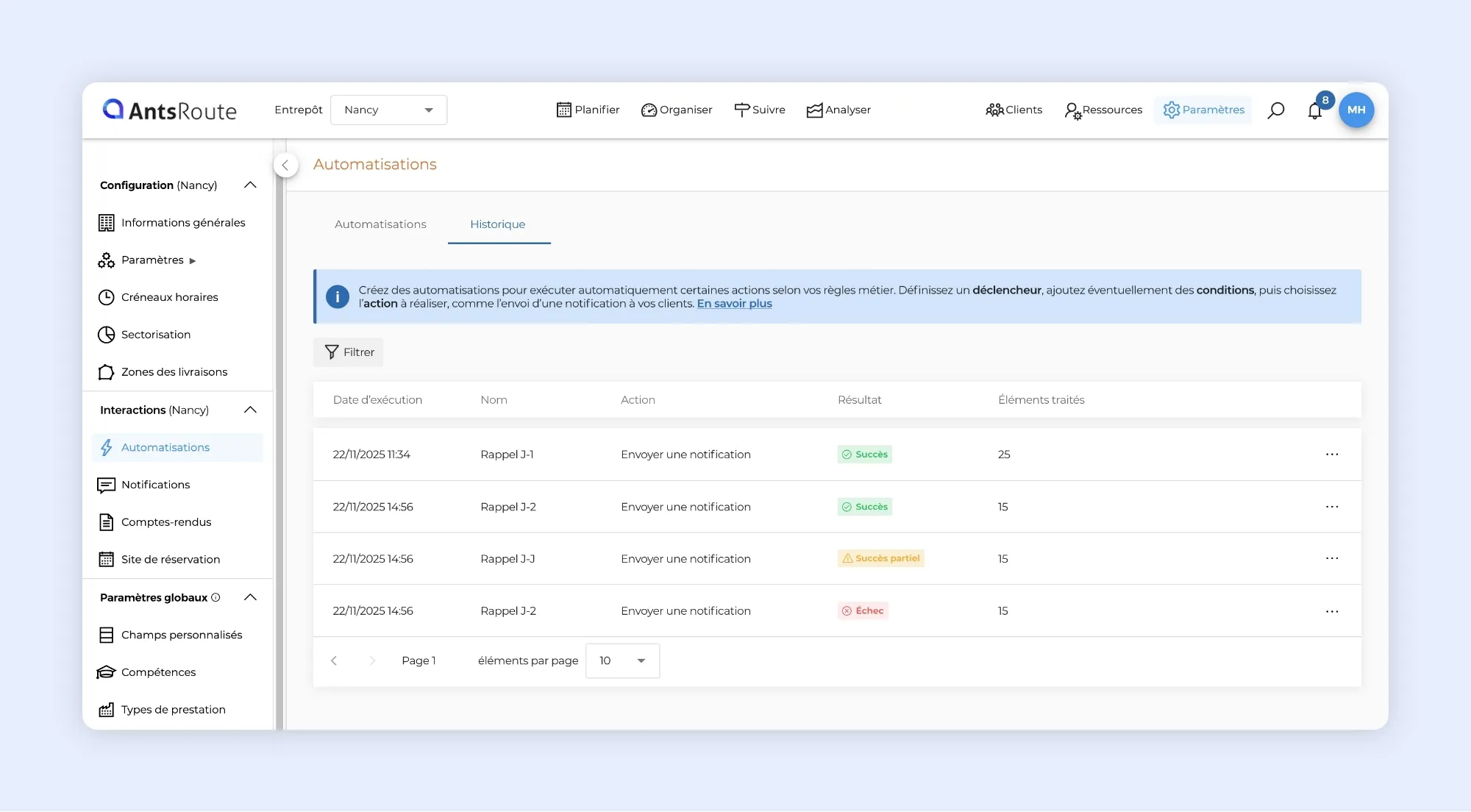Click Page 1 indicator
This screenshot has height=812, width=1471.
418,660
